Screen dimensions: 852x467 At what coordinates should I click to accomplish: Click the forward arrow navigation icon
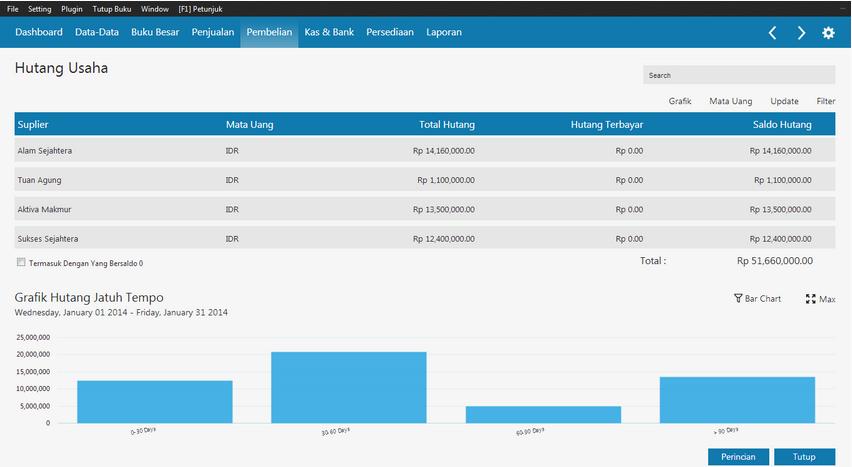tap(801, 33)
